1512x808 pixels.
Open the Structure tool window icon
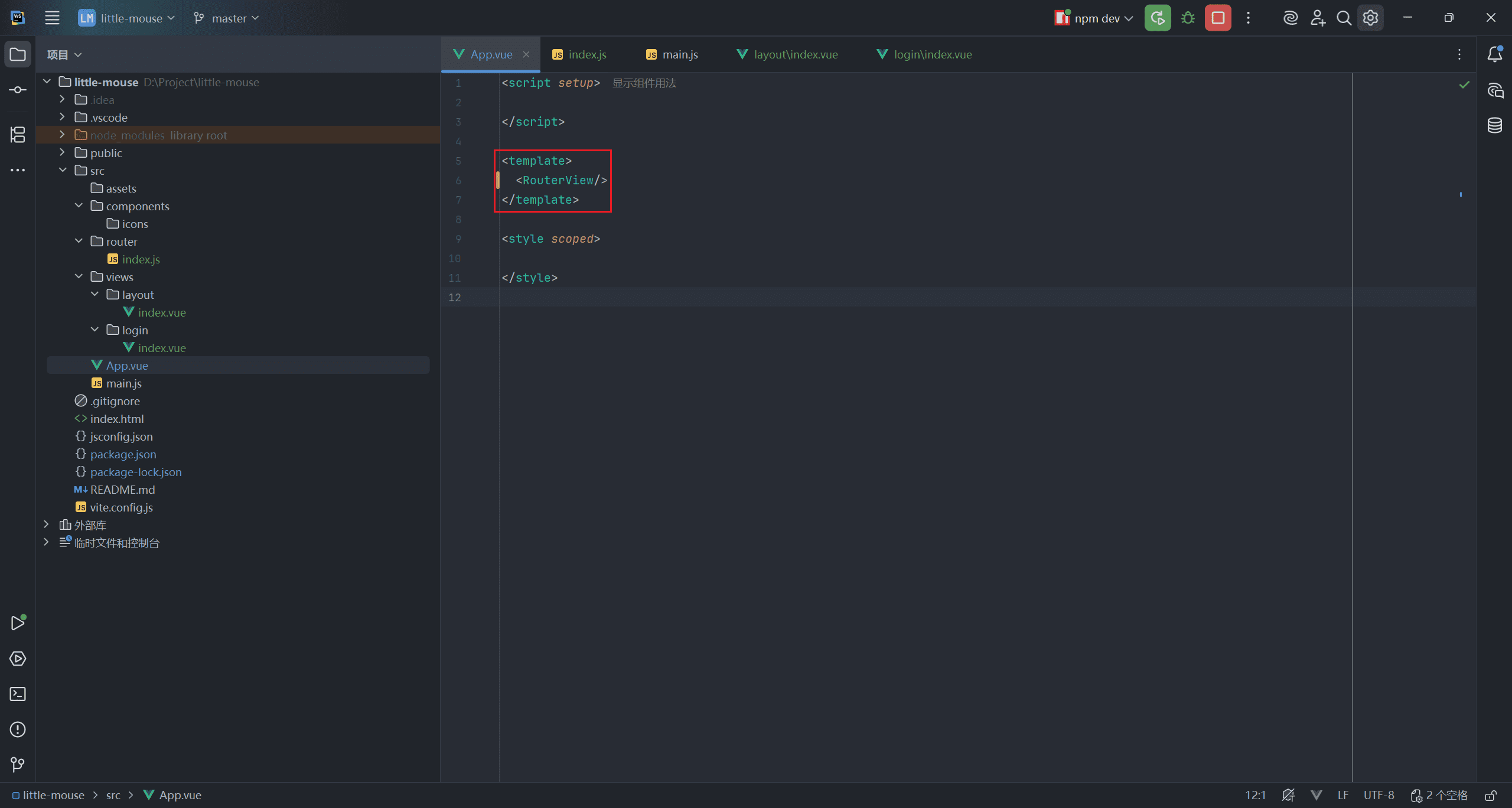[18, 135]
